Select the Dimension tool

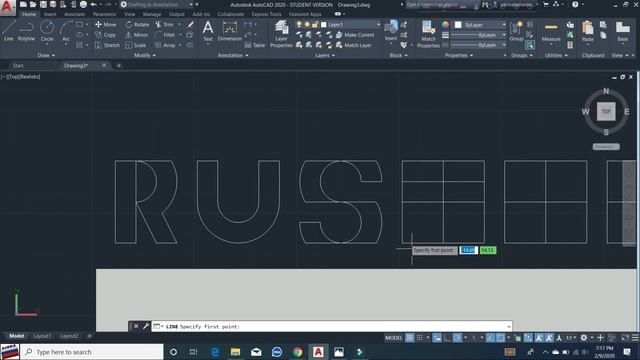coord(230,31)
